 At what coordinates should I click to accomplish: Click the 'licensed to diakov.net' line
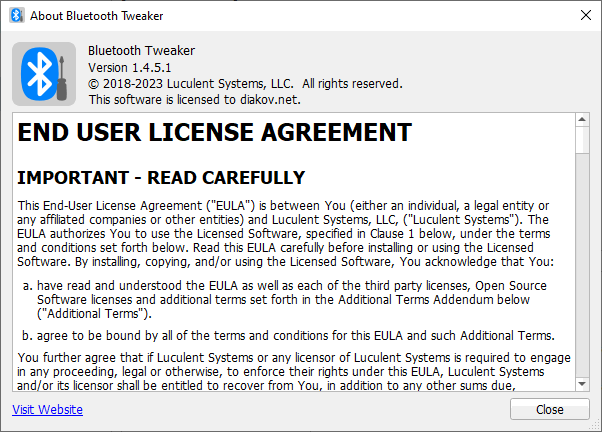click(194, 100)
